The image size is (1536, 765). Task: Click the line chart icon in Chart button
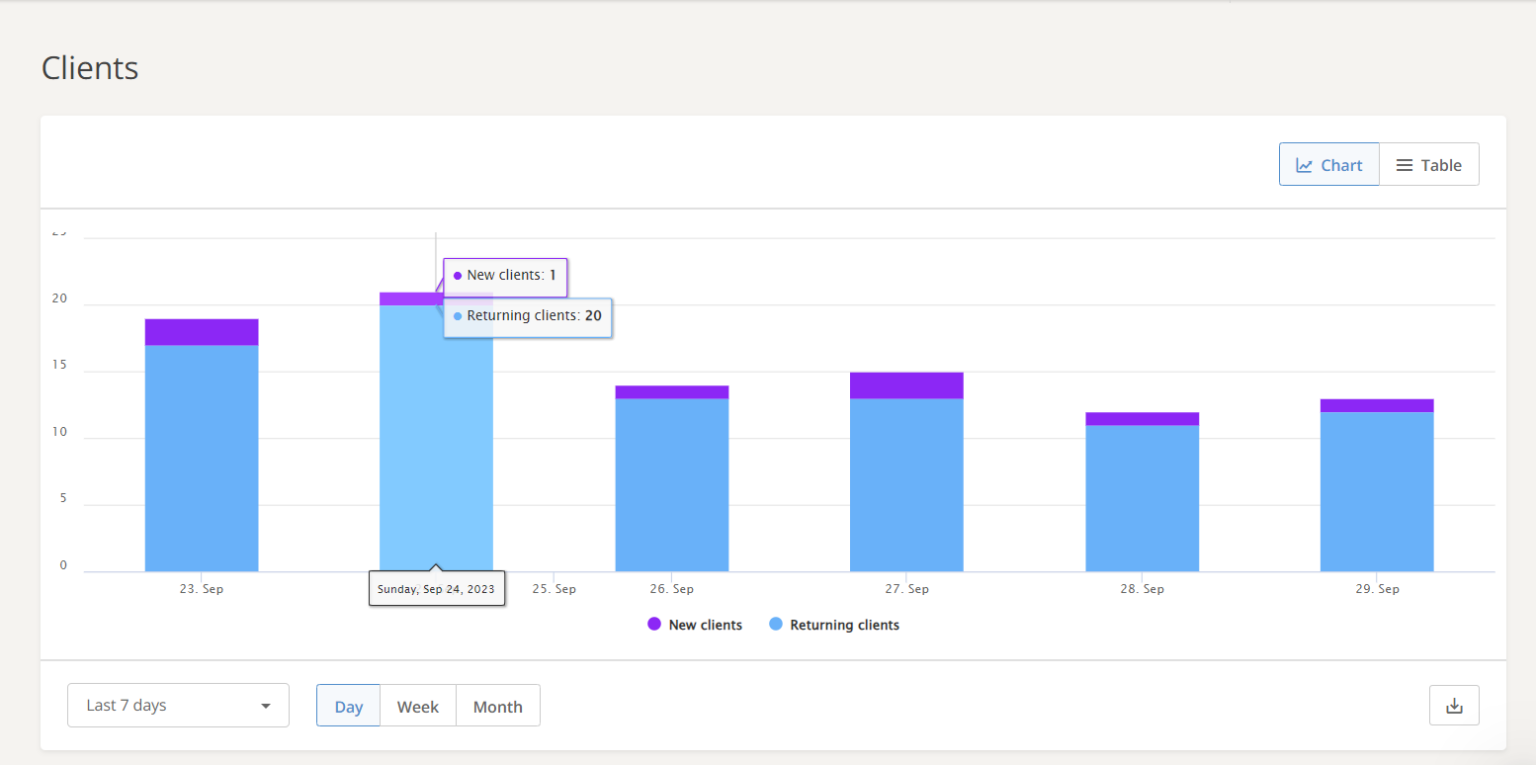click(1304, 165)
